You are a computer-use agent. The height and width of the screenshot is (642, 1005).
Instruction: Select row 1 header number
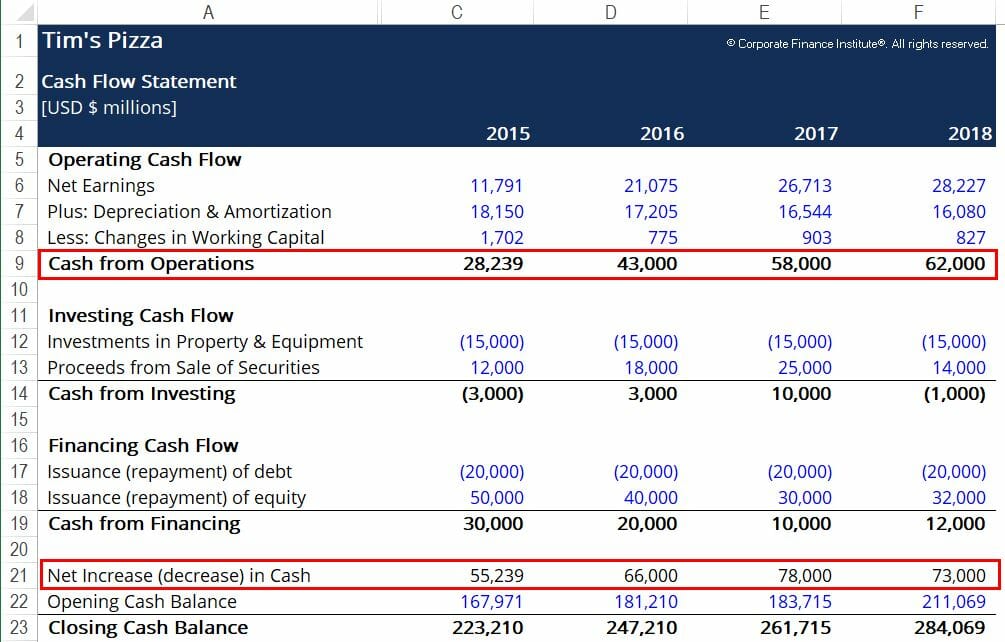[18, 42]
